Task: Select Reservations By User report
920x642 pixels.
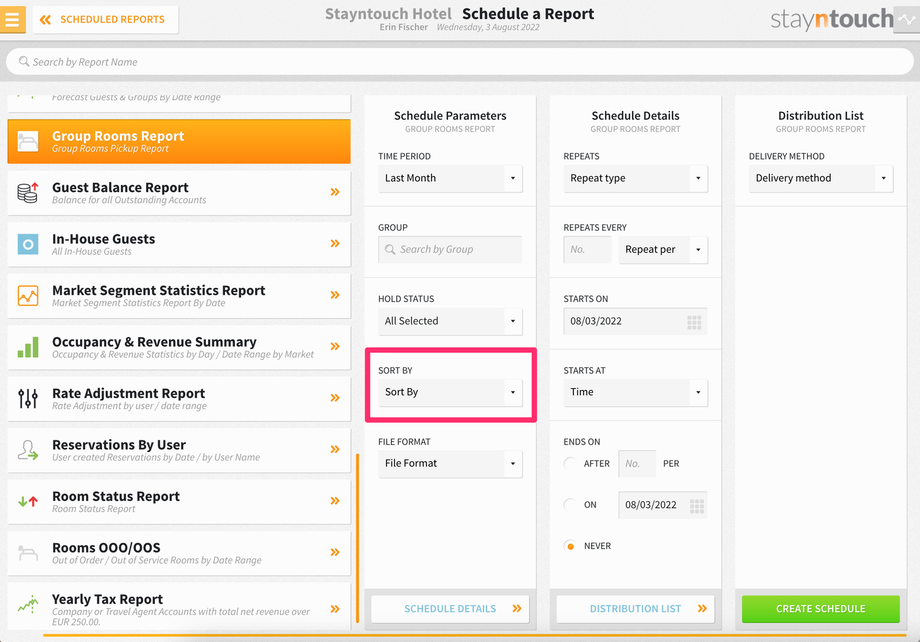Action: (x=179, y=450)
